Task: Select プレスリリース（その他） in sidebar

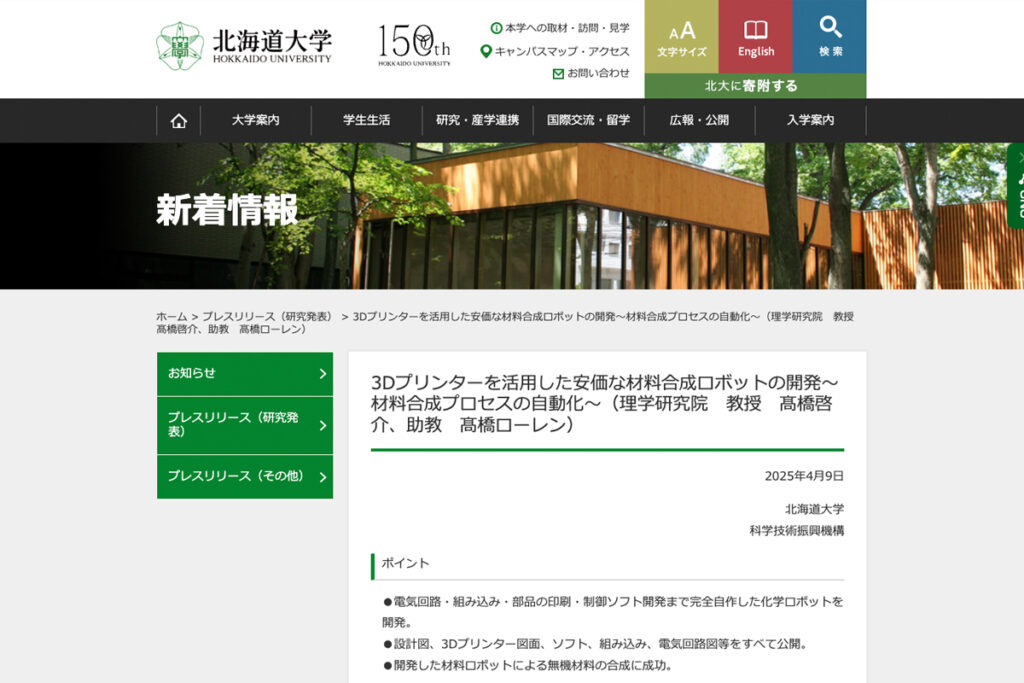Action: click(x=245, y=477)
